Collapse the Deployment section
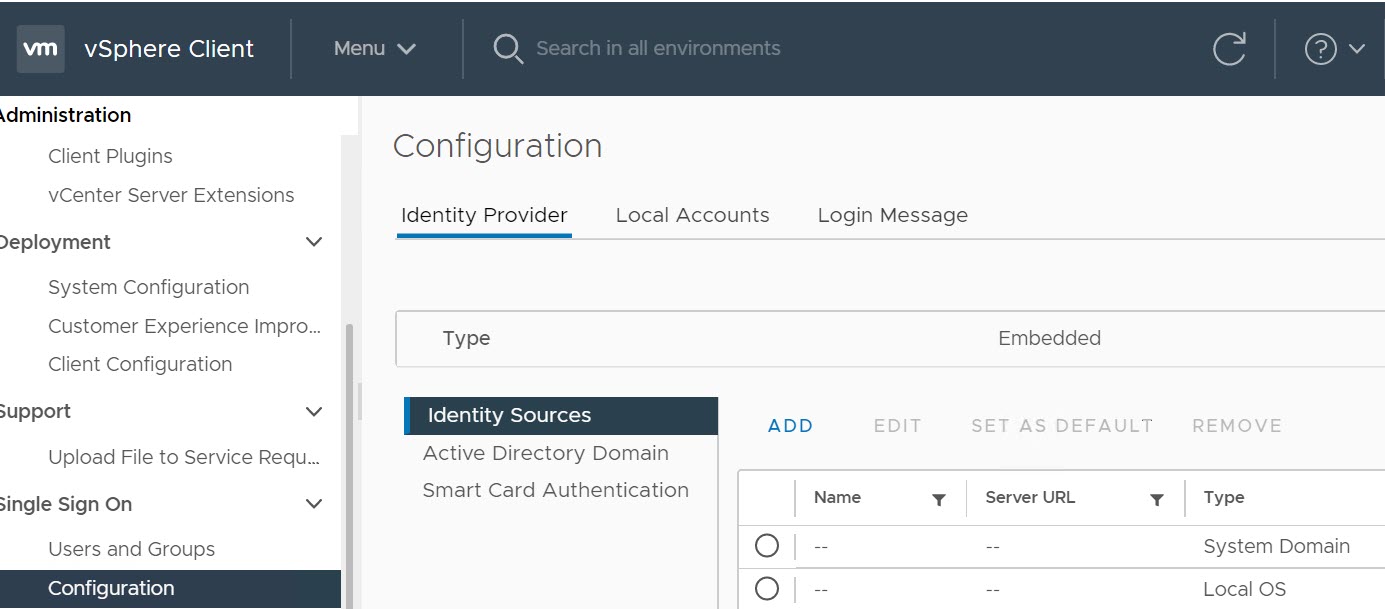This screenshot has height=609, width=1385. (314, 242)
